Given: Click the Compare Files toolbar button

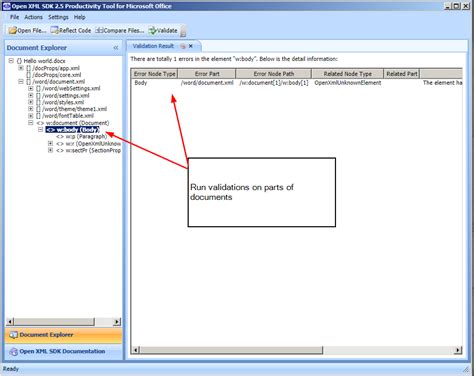Looking at the screenshot, I should tap(120, 30).
